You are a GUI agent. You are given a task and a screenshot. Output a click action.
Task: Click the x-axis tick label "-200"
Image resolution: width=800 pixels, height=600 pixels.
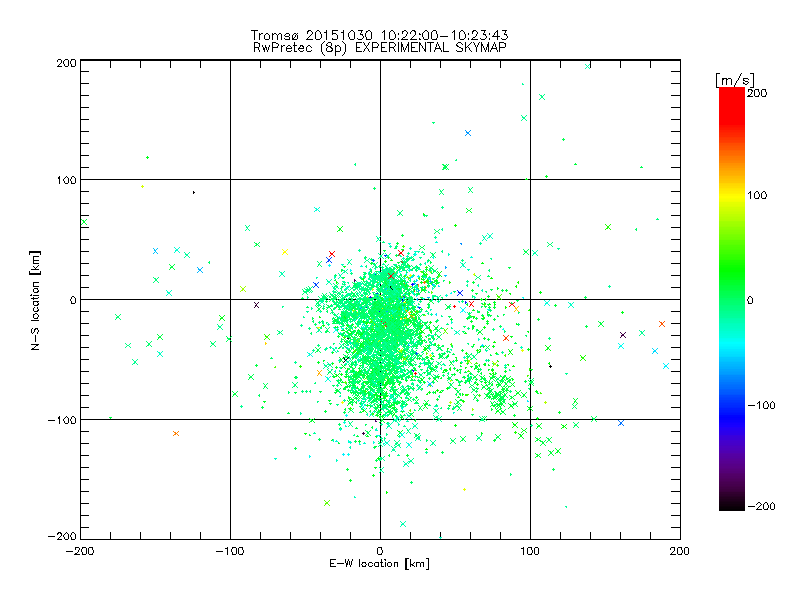(x=80, y=551)
